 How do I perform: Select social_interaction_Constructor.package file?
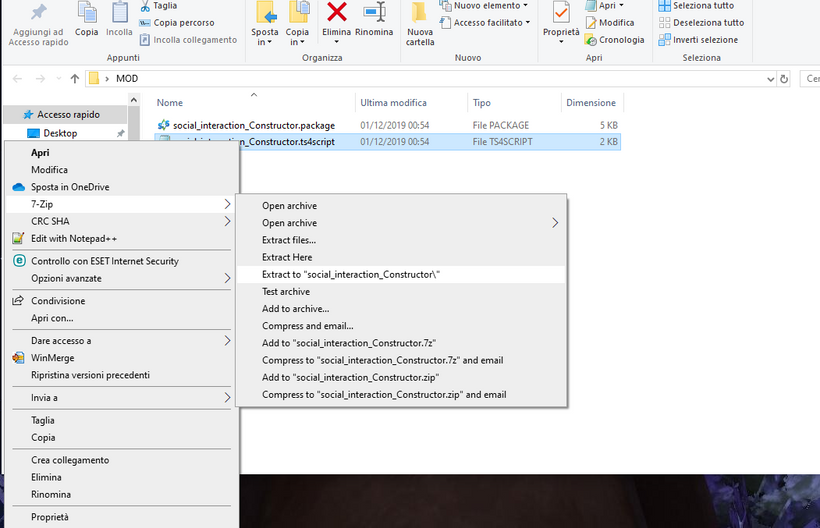point(253,126)
